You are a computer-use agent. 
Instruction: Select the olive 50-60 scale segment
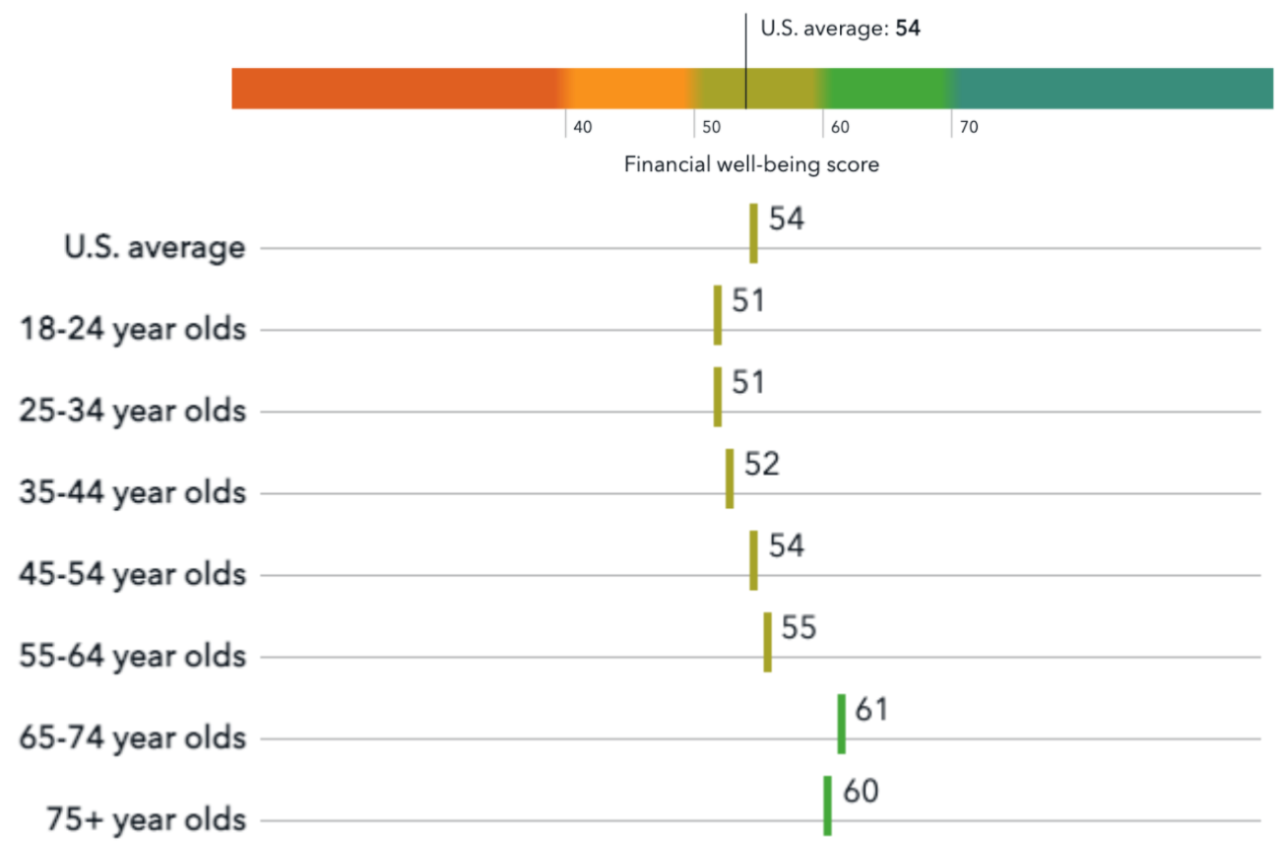point(759,88)
